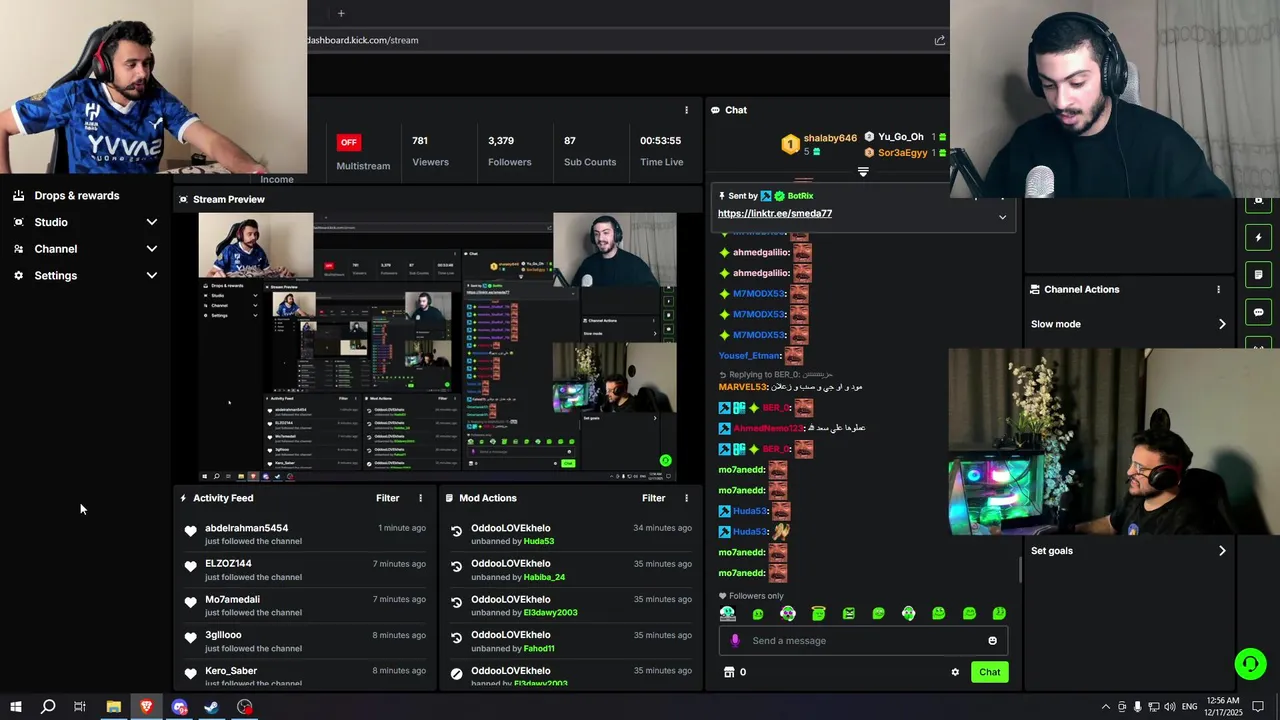
Task: Open Set goals arrow
Action: pos(1221,551)
